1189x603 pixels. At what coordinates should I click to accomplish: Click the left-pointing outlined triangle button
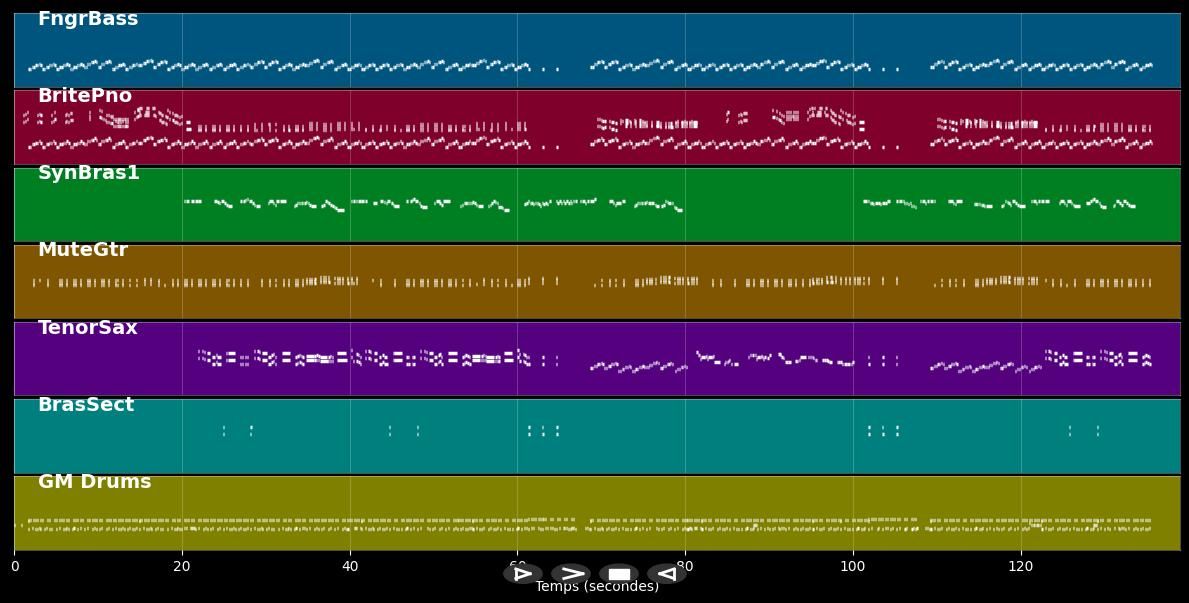point(667,574)
